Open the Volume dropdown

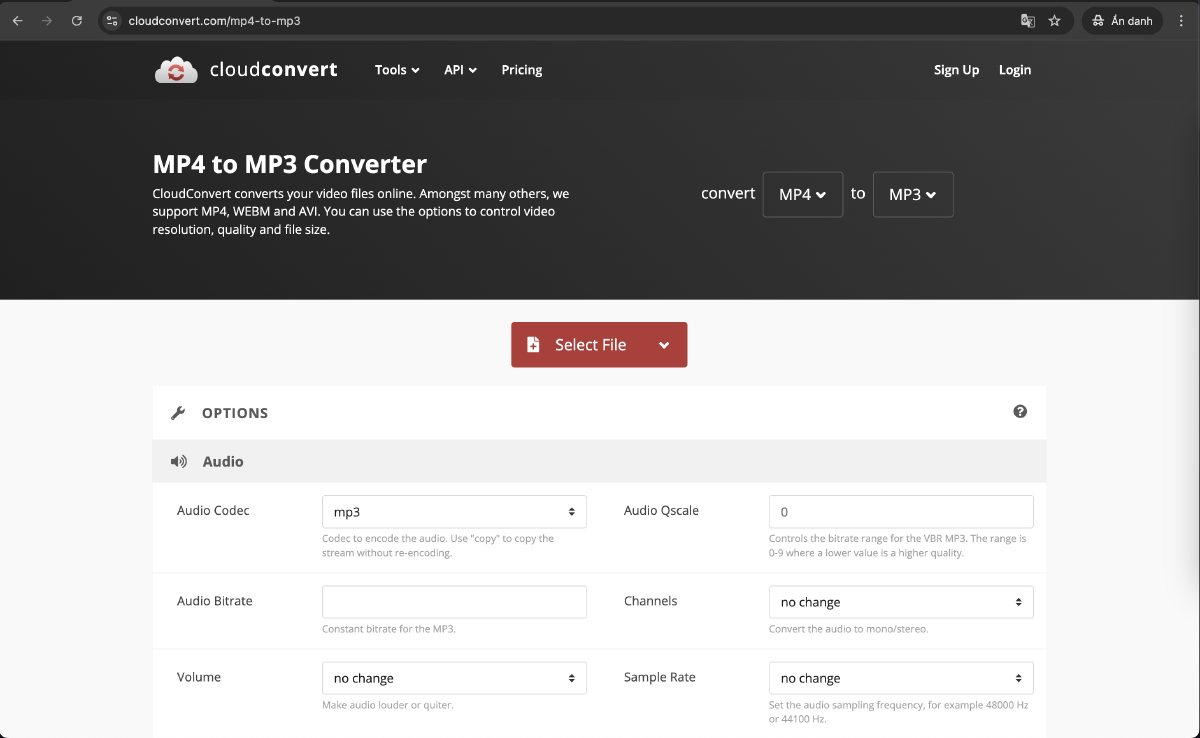(454, 678)
